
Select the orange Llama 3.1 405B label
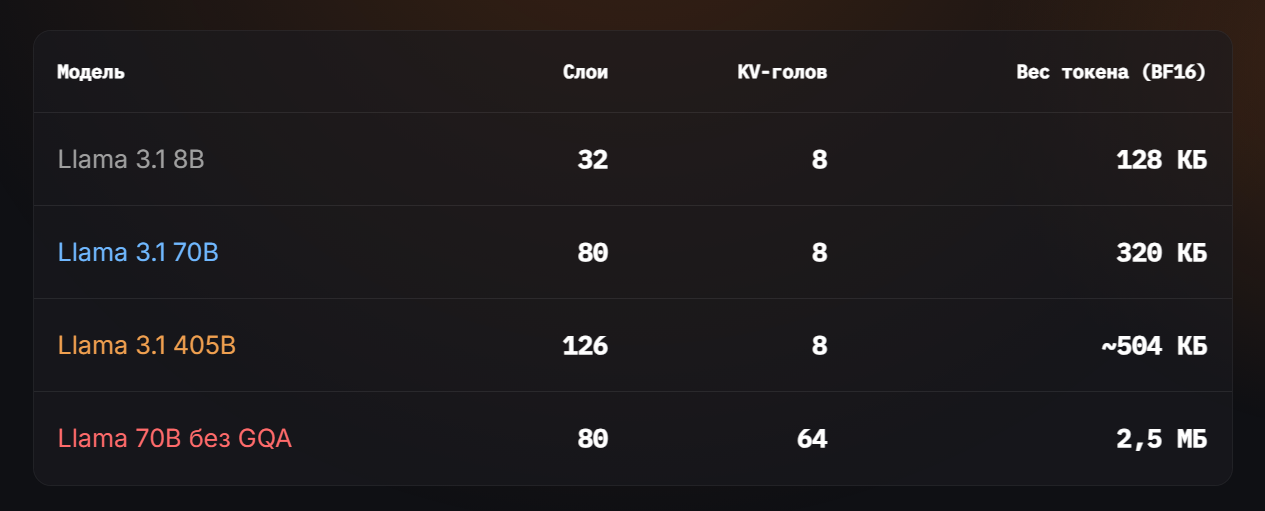(147, 345)
